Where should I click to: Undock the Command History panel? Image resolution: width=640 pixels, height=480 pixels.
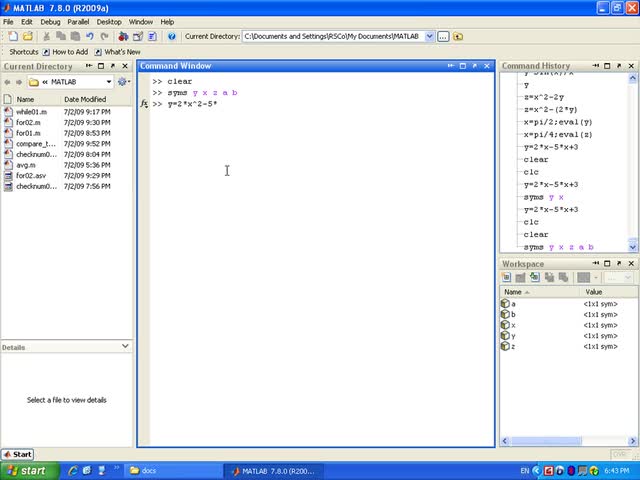click(x=619, y=66)
